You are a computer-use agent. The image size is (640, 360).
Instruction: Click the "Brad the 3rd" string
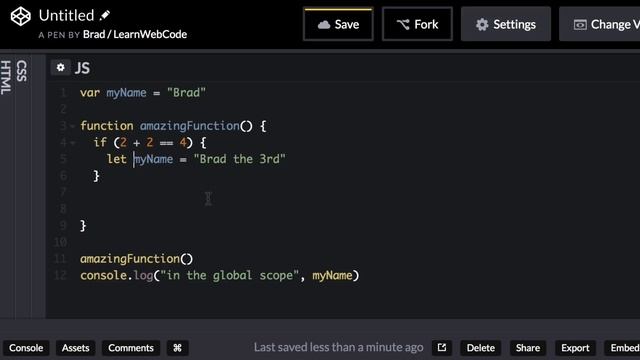pos(240,159)
